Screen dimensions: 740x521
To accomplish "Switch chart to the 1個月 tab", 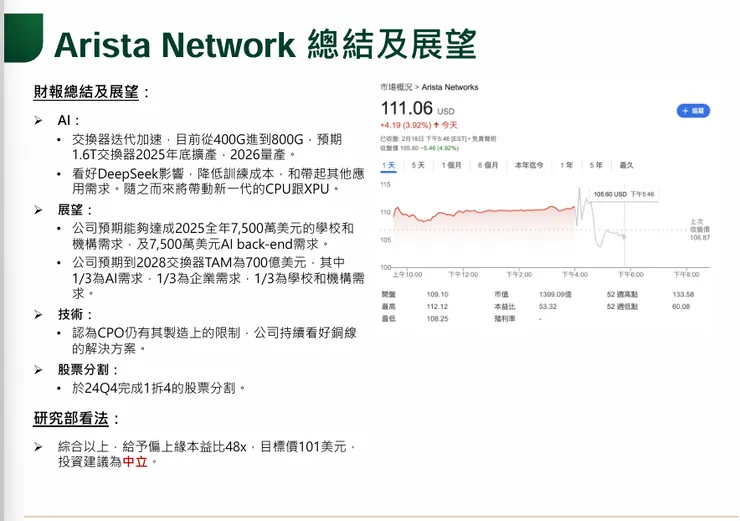I will 451,165.
